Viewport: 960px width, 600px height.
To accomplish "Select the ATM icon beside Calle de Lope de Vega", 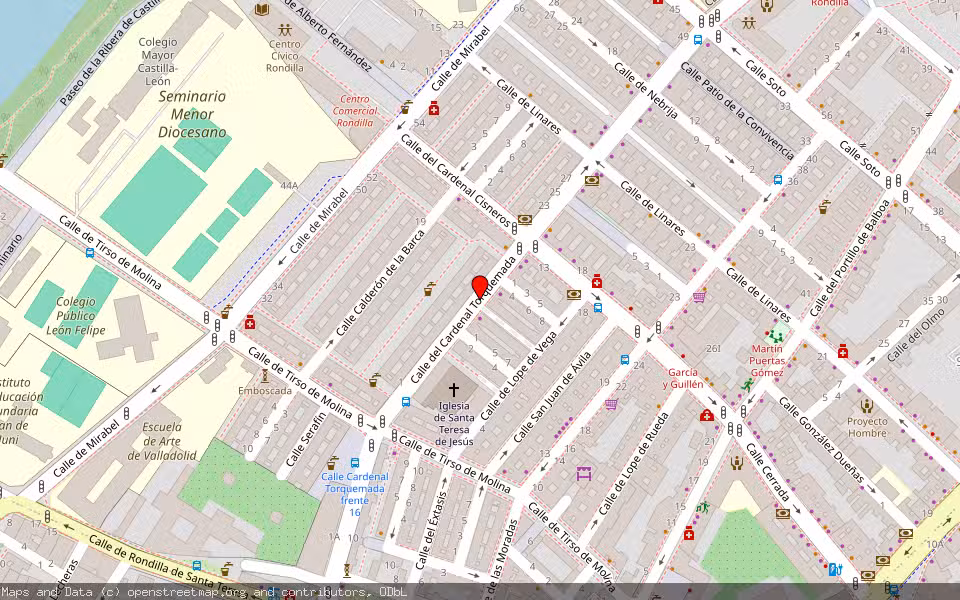I will pyautogui.click(x=573, y=293).
